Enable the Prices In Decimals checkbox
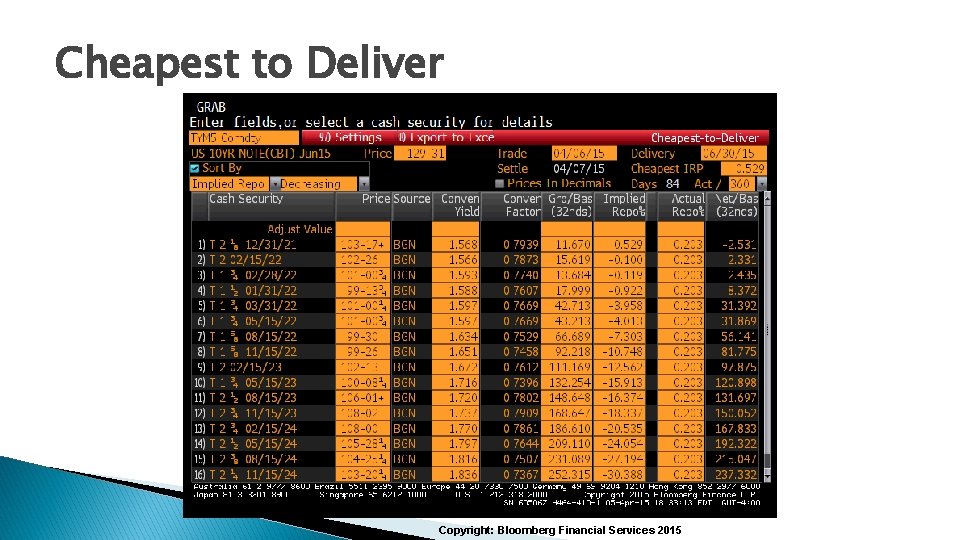Screen dimensions: 960x540 pos(499,184)
